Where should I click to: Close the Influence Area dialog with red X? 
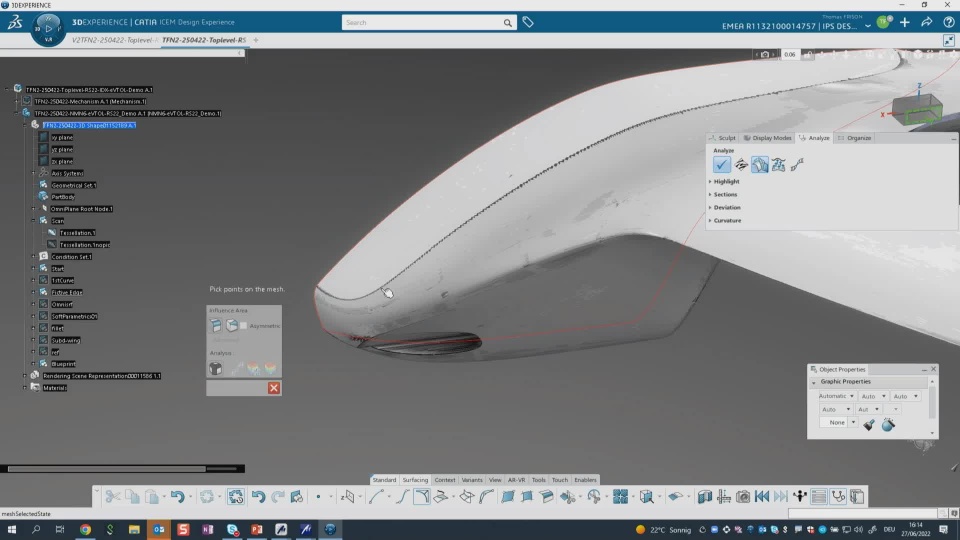[274, 388]
